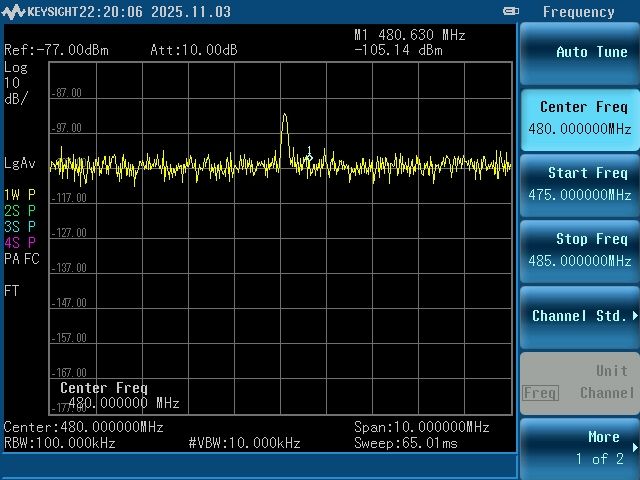Click the Sweep:65.01ms readout
This screenshot has height=480, width=640.
click(x=406, y=443)
